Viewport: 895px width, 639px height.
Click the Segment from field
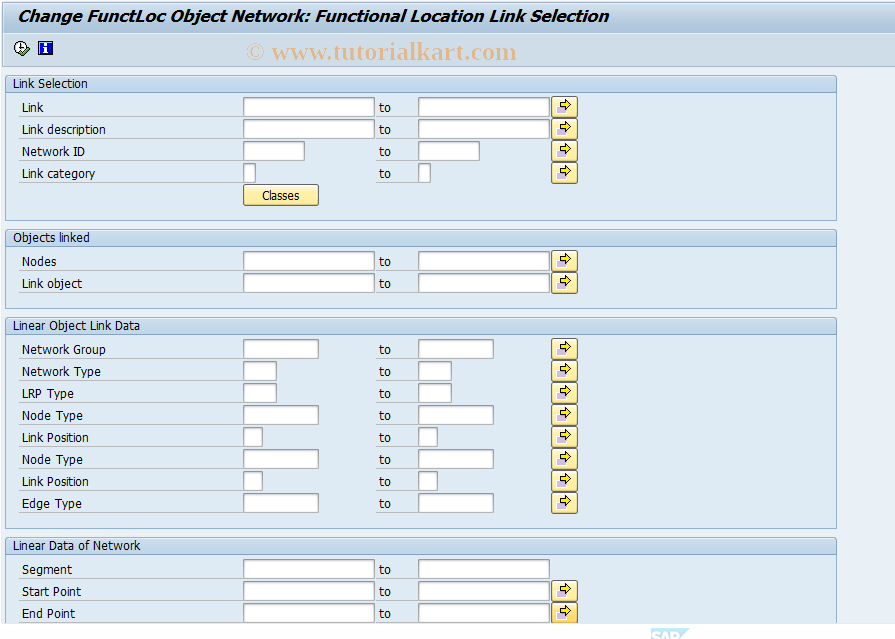tap(309, 569)
